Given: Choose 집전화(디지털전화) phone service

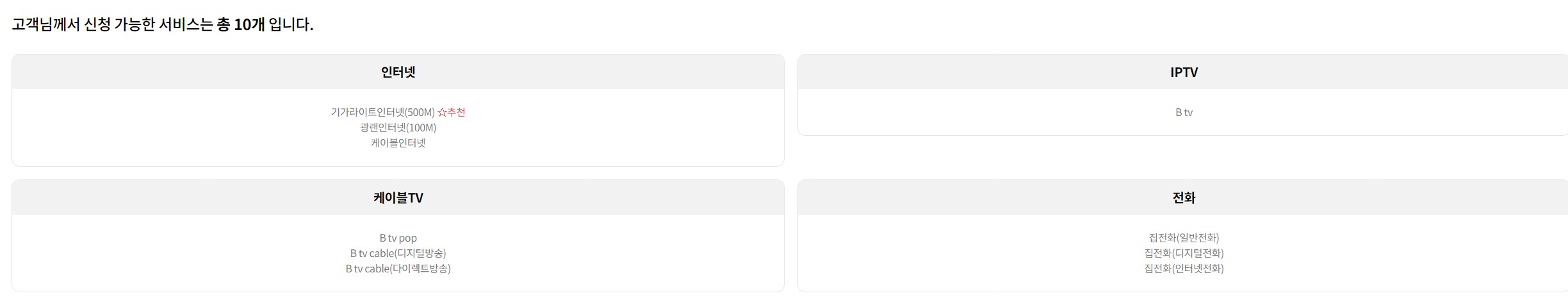Looking at the screenshot, I should tap(1183, 253).
